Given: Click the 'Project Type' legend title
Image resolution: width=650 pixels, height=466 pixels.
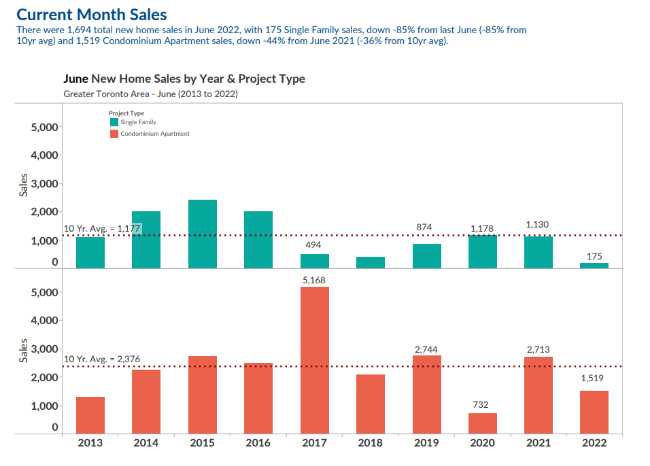Looking at the screenshot, I should click(126, 113).
